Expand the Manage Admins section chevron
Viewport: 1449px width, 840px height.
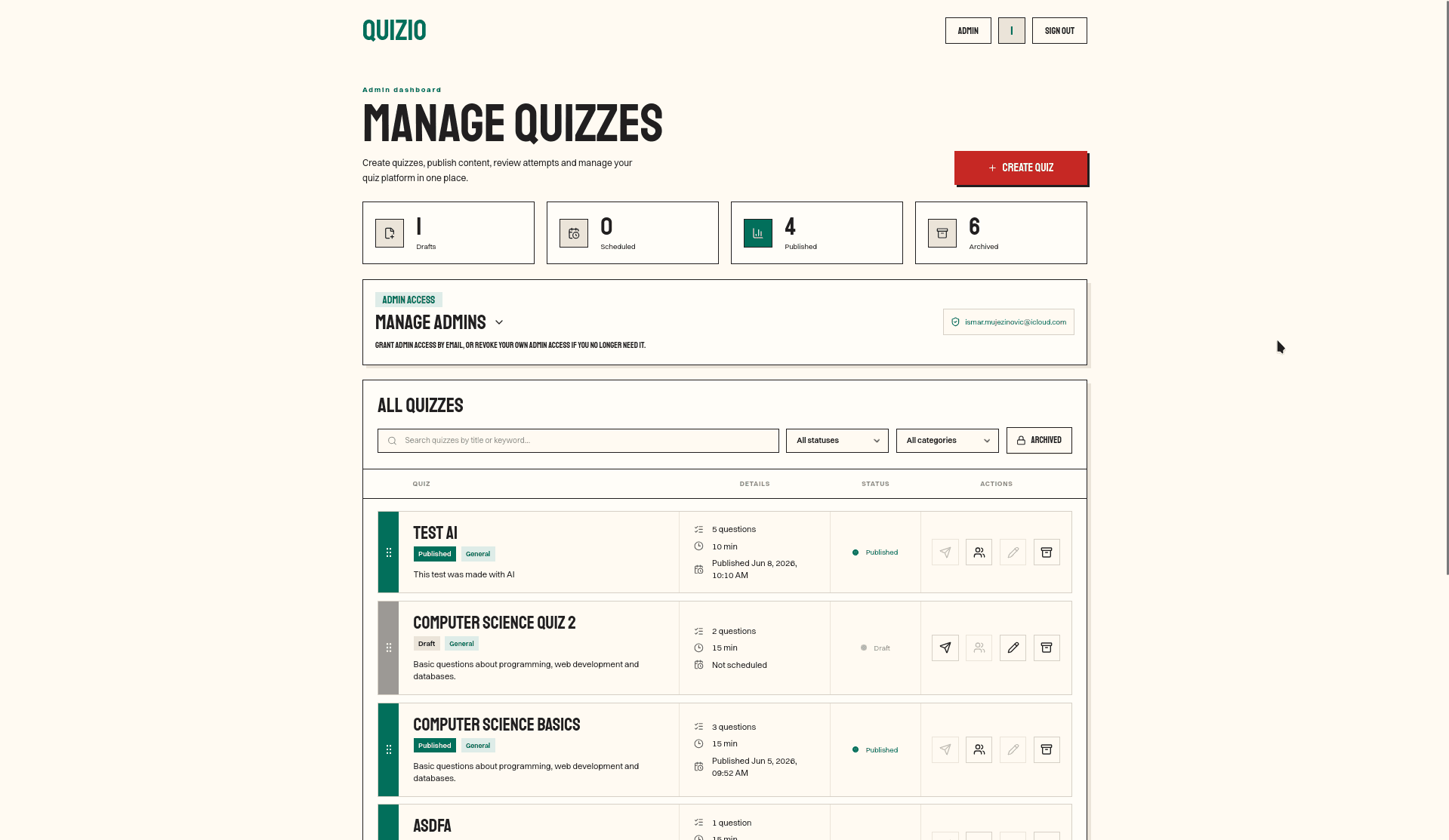point(499,322)
